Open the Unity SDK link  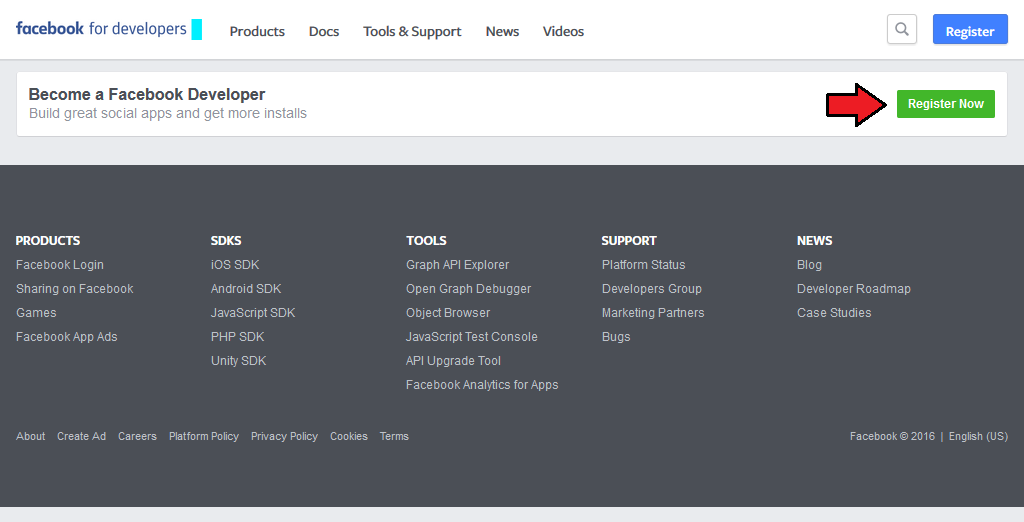click(238, 361)
